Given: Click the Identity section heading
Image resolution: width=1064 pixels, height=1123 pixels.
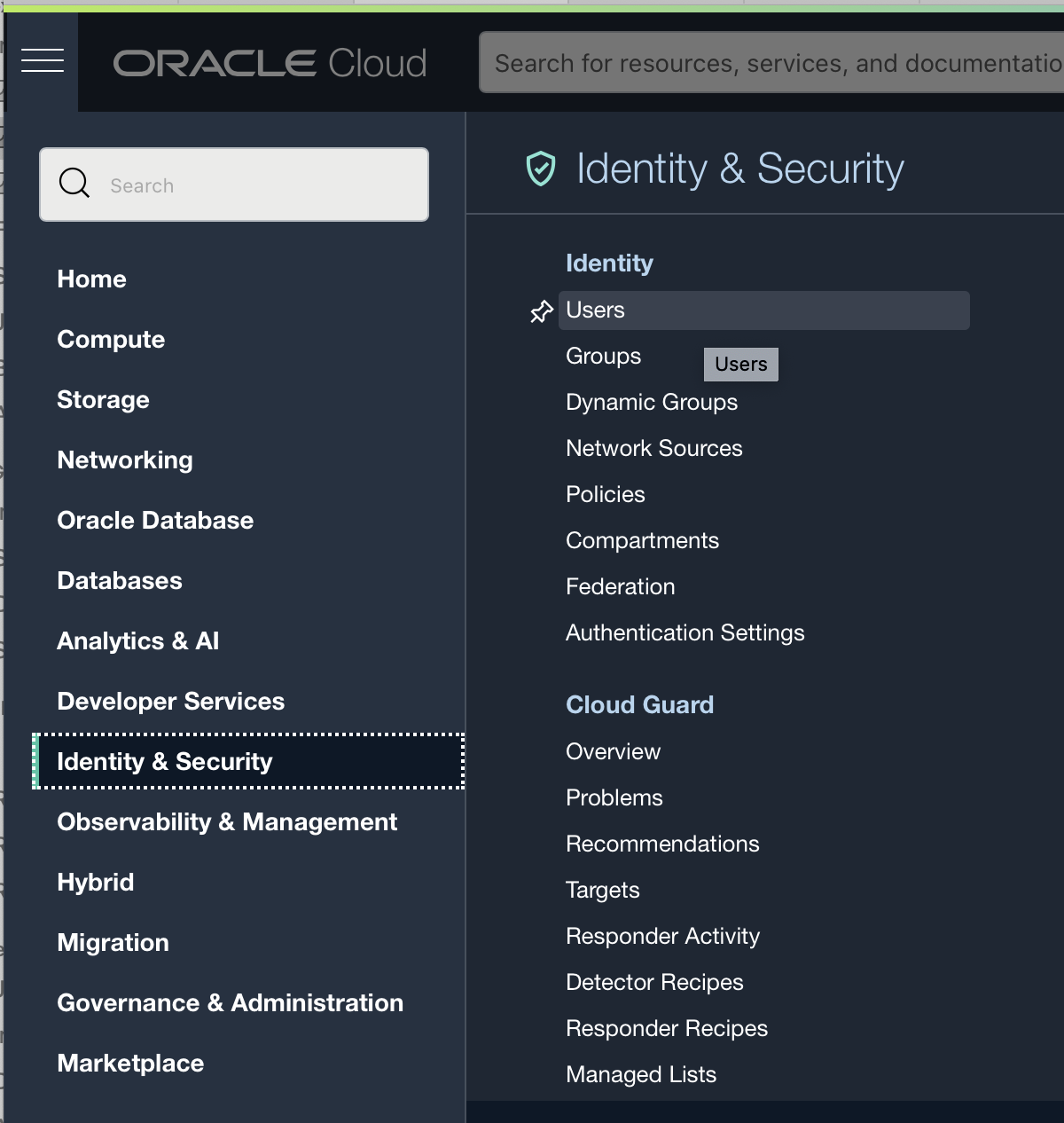Looking at the screenshot, I should [609, 263].
